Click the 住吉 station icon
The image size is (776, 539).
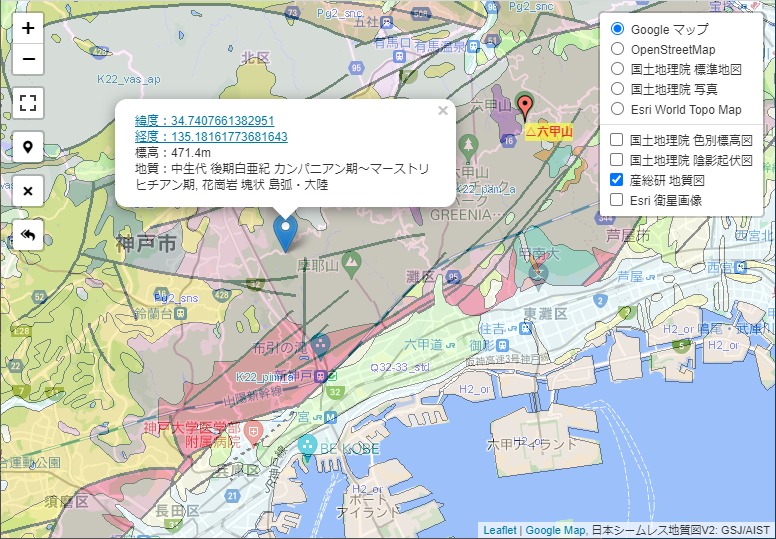(526, 328)
